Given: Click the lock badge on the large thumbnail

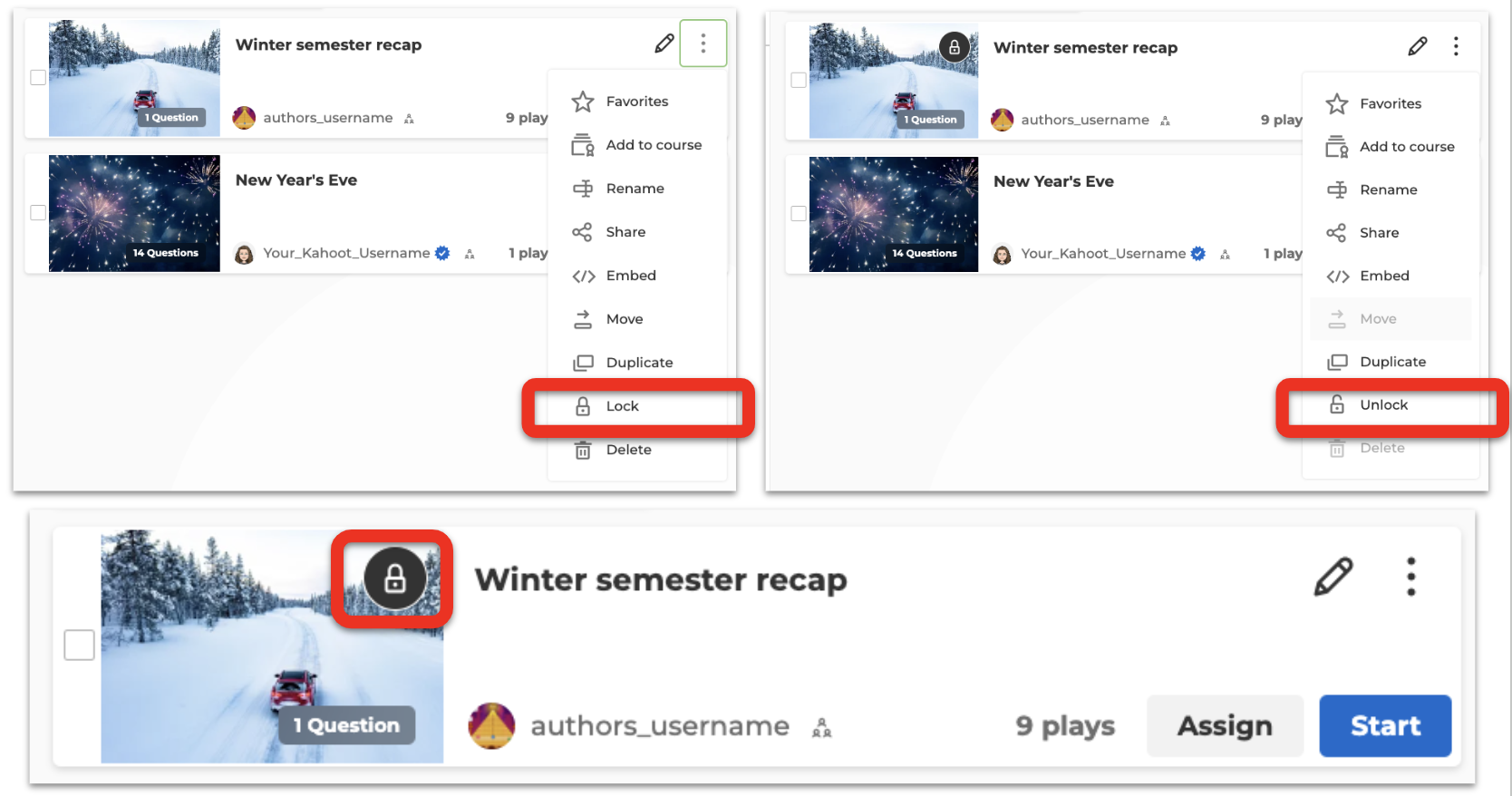Looking at the screenshot, I should [x=394, y=578].
